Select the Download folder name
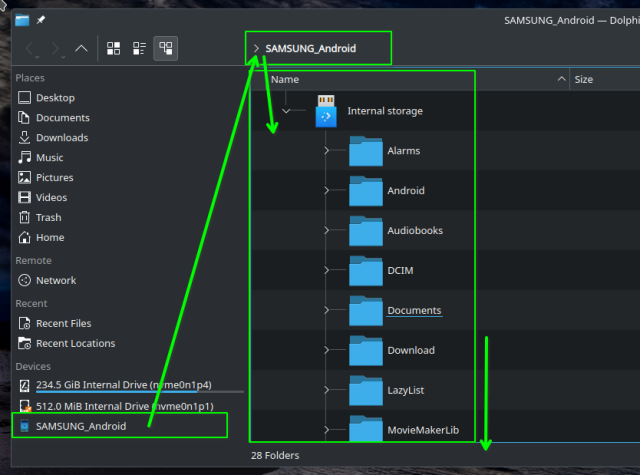Screen dimensions: 640x475 point(411,351)
